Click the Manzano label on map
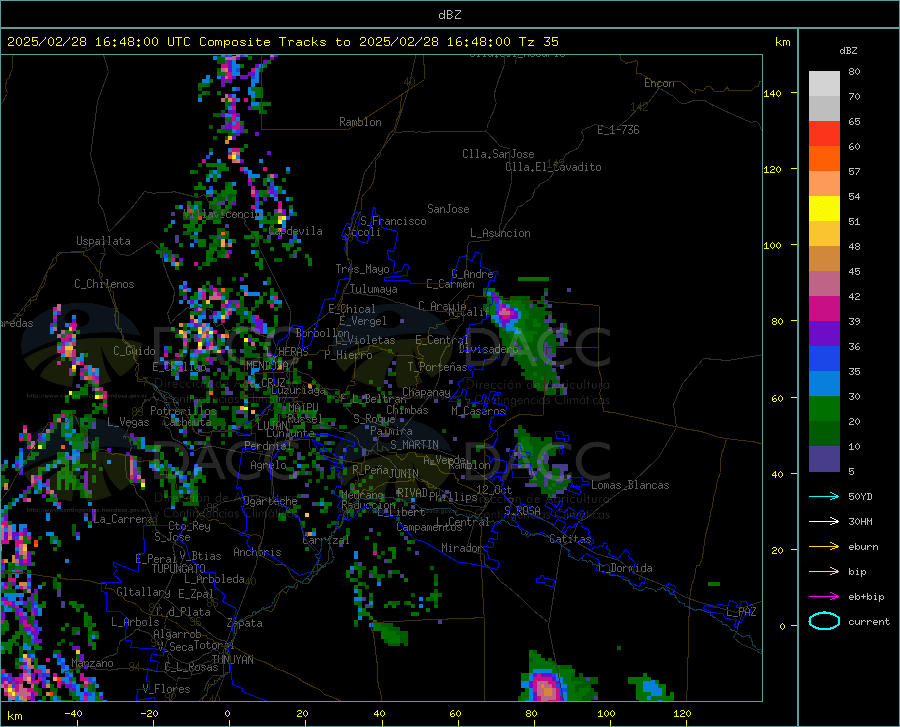This screenshot has width=900, height=727. click(92, 663)
